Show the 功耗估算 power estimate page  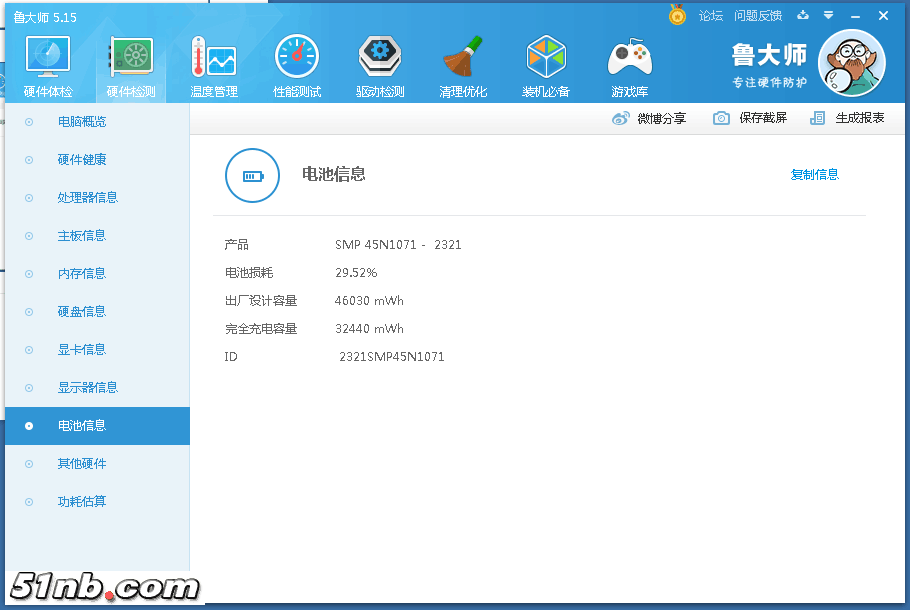(82, 502)
